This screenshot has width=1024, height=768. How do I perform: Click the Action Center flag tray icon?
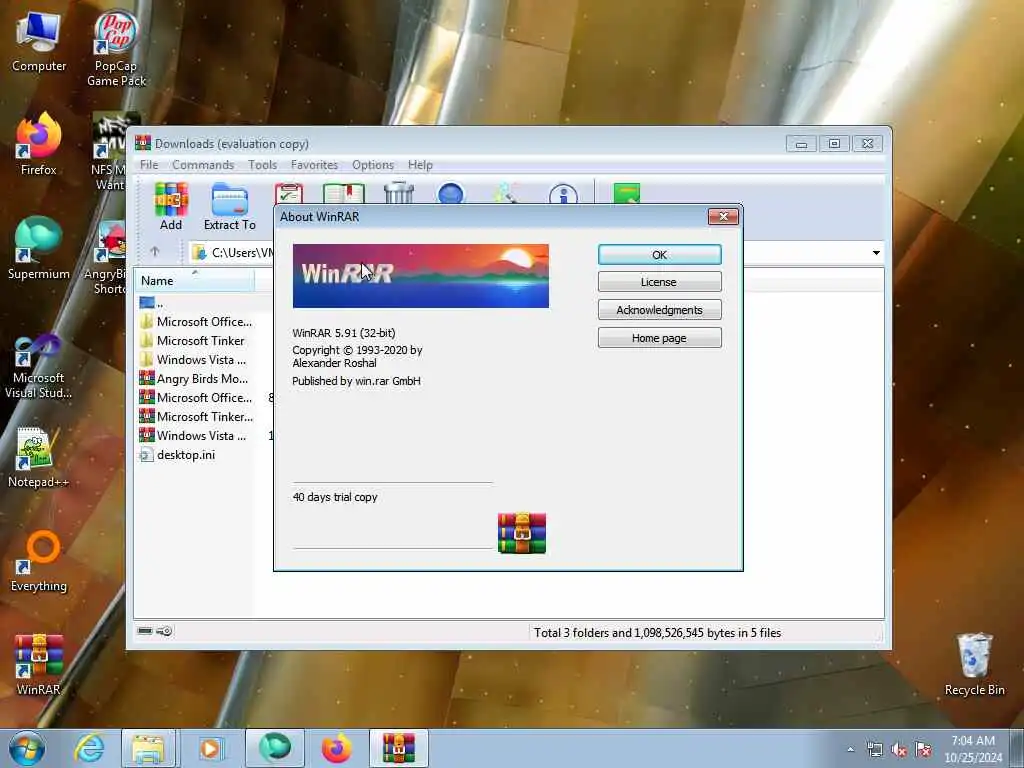923,750
